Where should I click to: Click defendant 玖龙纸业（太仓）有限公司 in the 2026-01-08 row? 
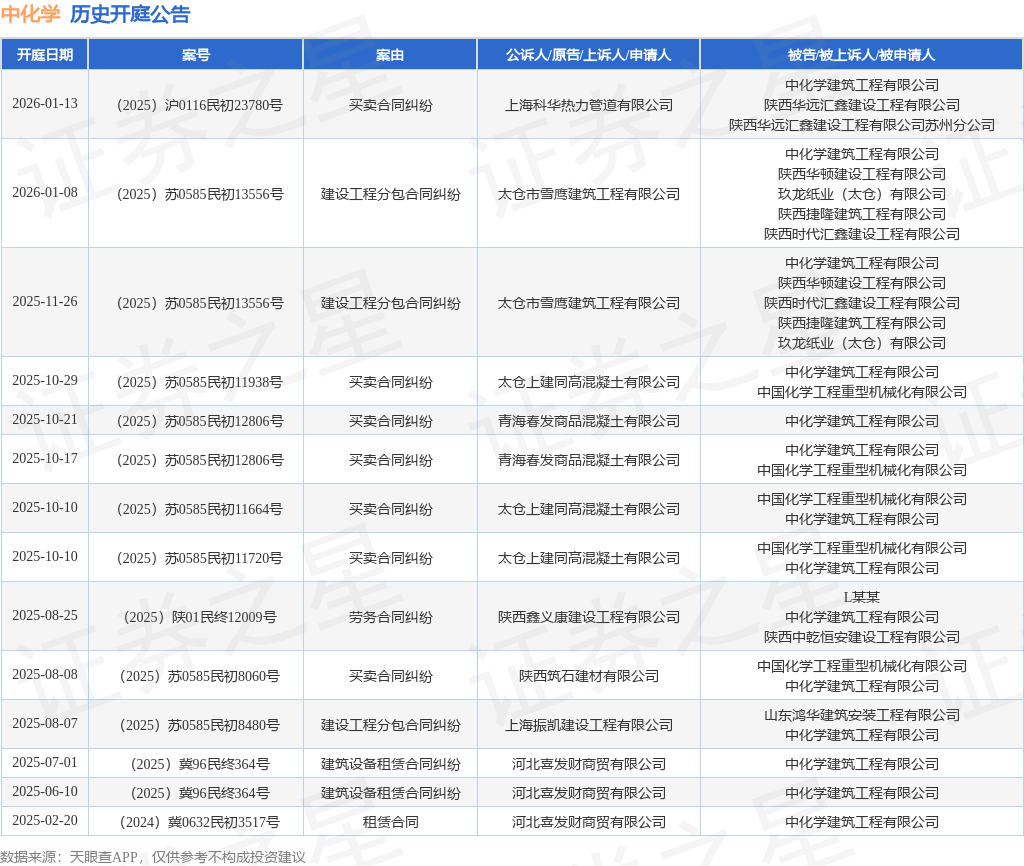point(861,194)
